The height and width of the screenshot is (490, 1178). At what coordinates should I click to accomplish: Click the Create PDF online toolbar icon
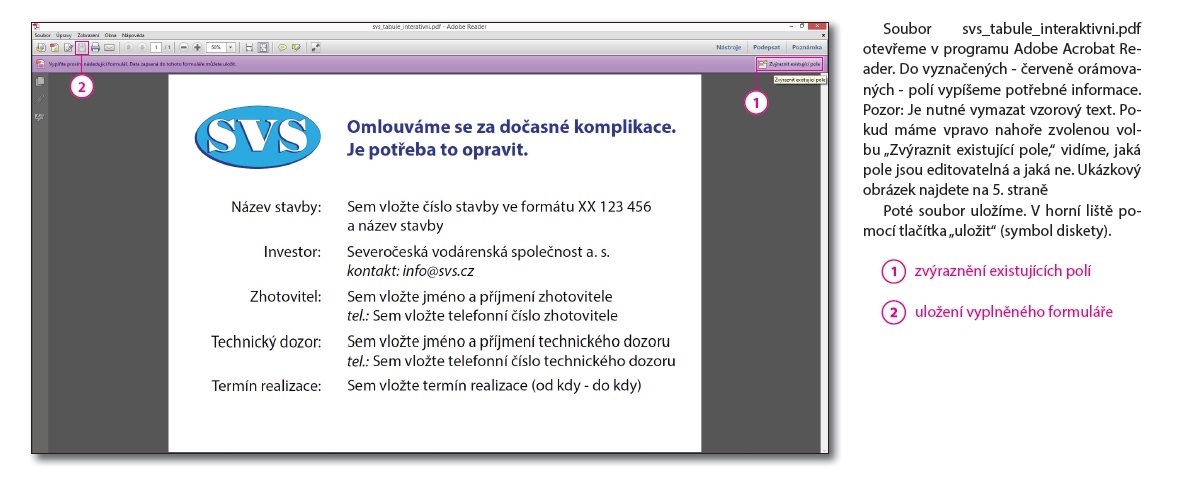pos(41,47)
